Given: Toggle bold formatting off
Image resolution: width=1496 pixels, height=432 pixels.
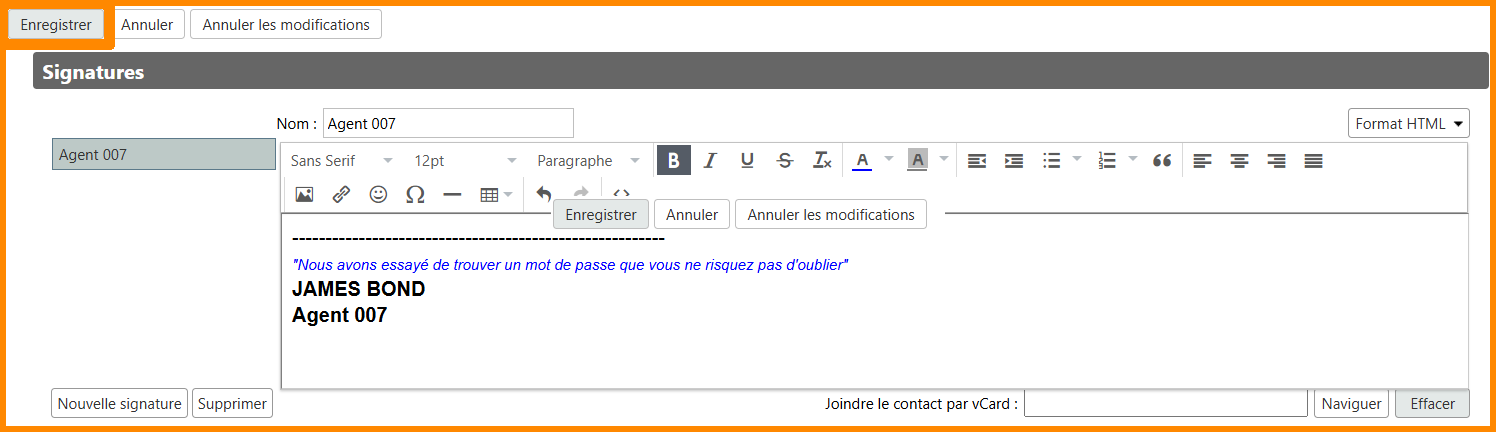Looking at the screenshot, I should (x=673, y=161).
